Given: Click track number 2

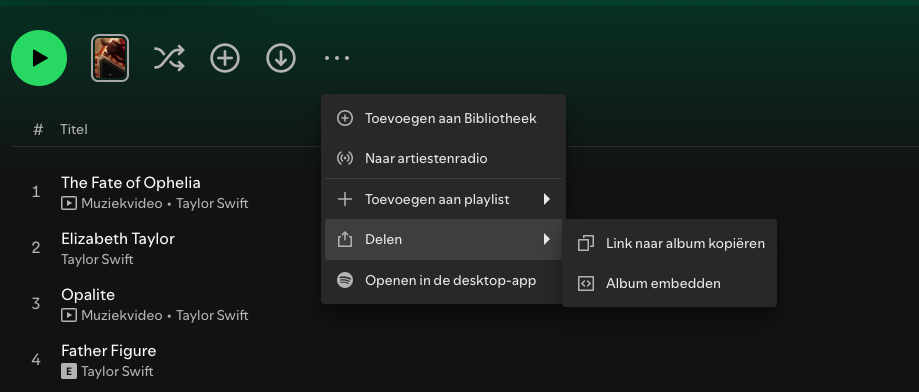Looking at the screenshot, I should click(36, 248).
